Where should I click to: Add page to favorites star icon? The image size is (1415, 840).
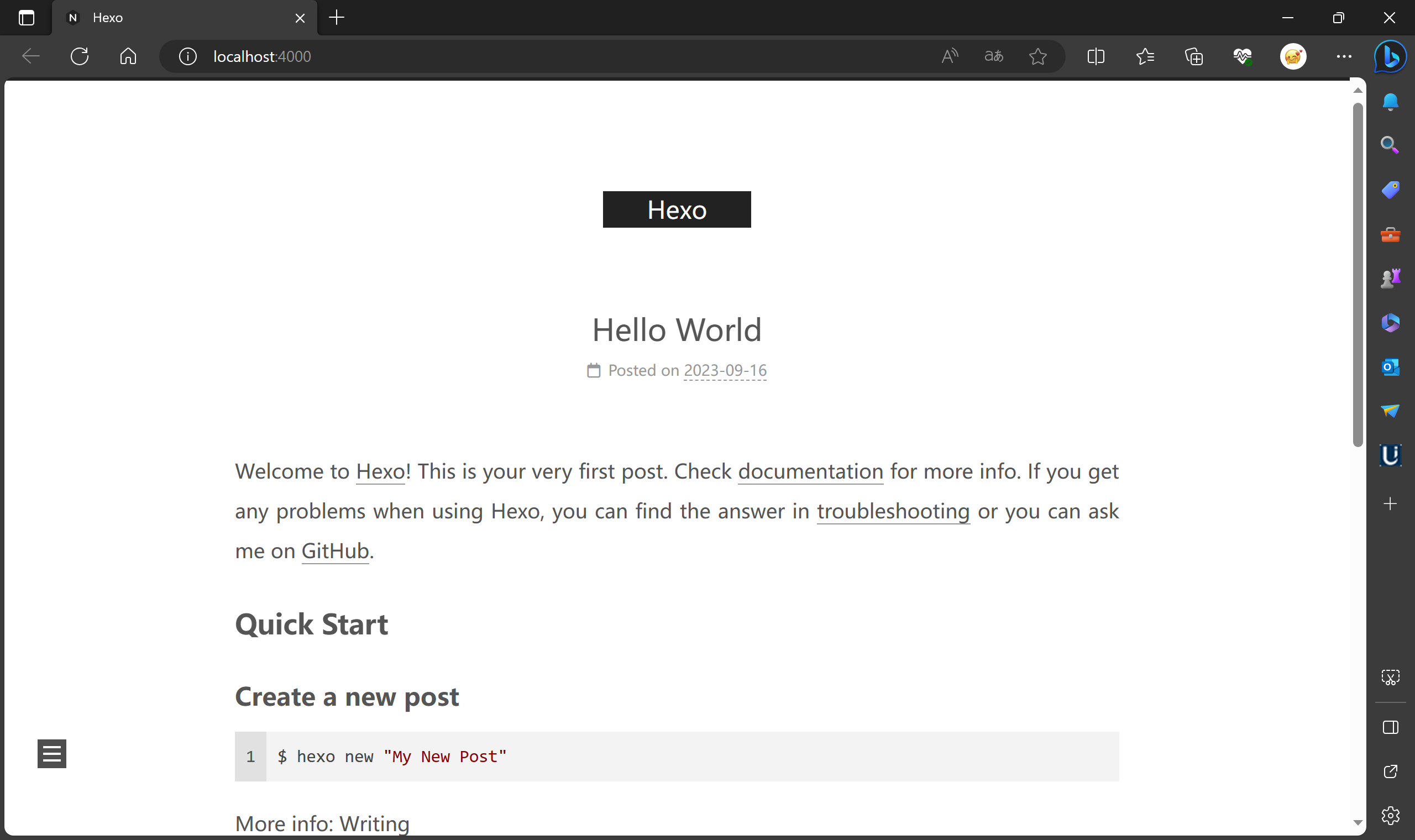1037,56
